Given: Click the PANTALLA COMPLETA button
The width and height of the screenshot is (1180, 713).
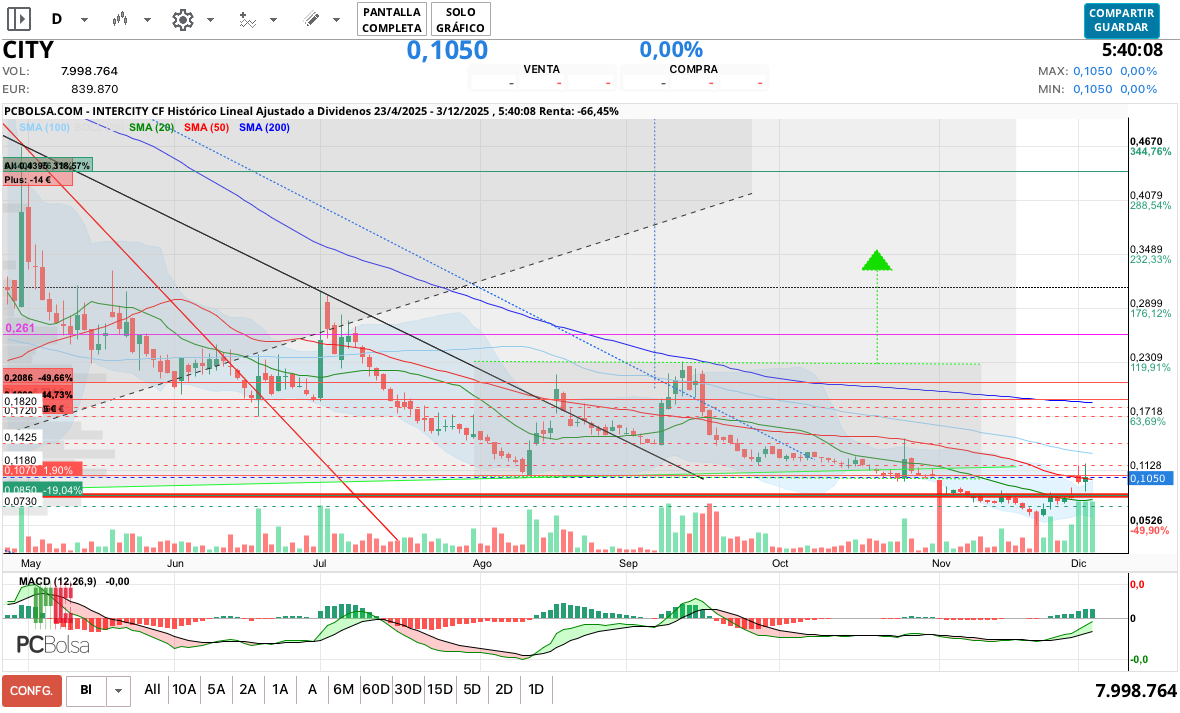Looking at the screenshot, I should tap(392, 19).
